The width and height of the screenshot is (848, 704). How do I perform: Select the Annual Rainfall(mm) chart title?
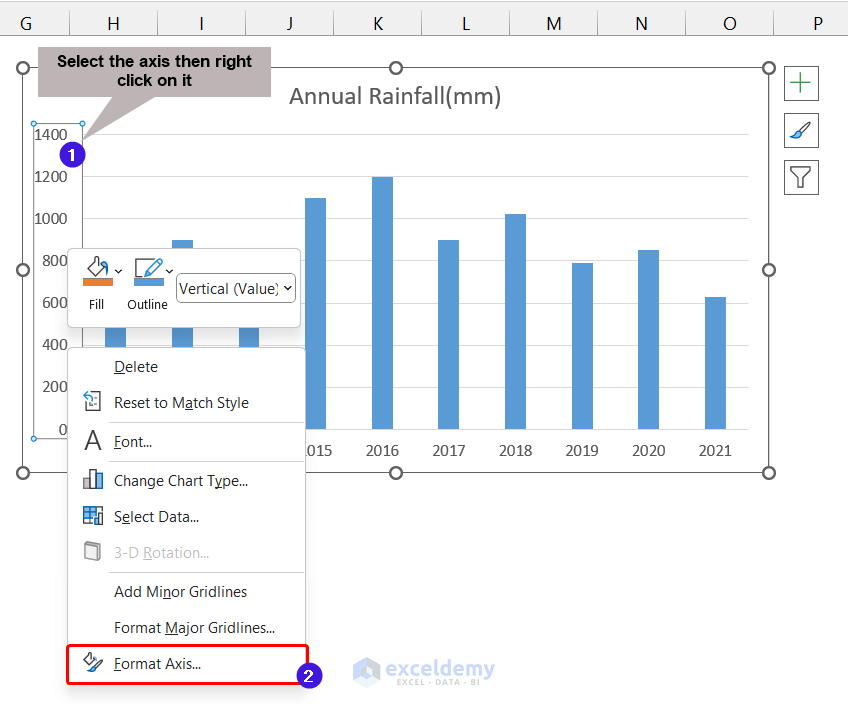(x=395, y=96)
